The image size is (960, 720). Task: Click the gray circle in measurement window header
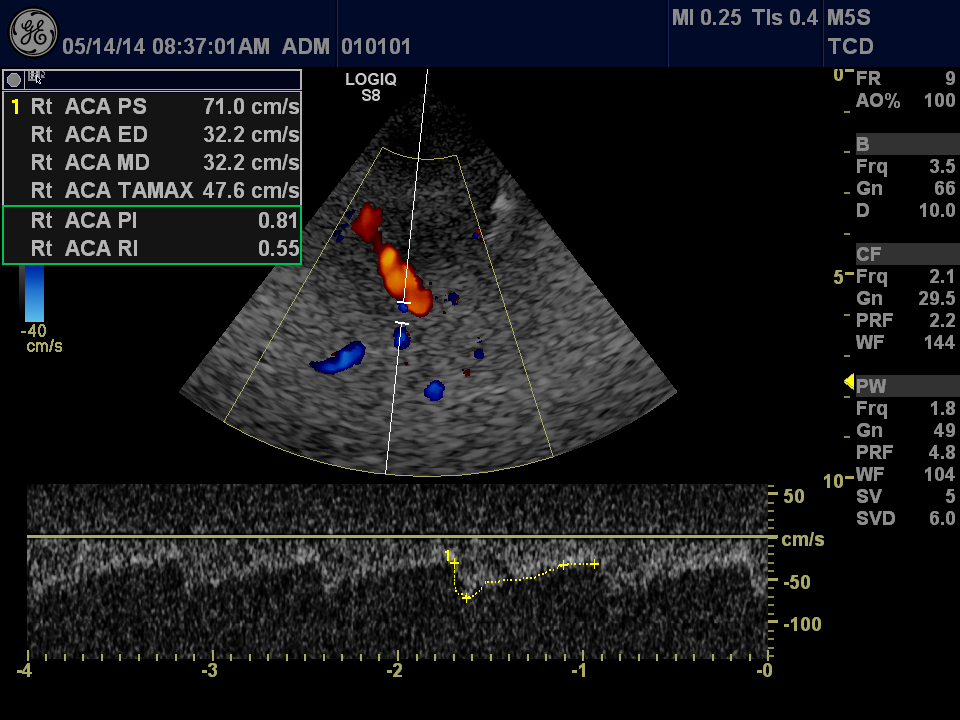(15, 79)
